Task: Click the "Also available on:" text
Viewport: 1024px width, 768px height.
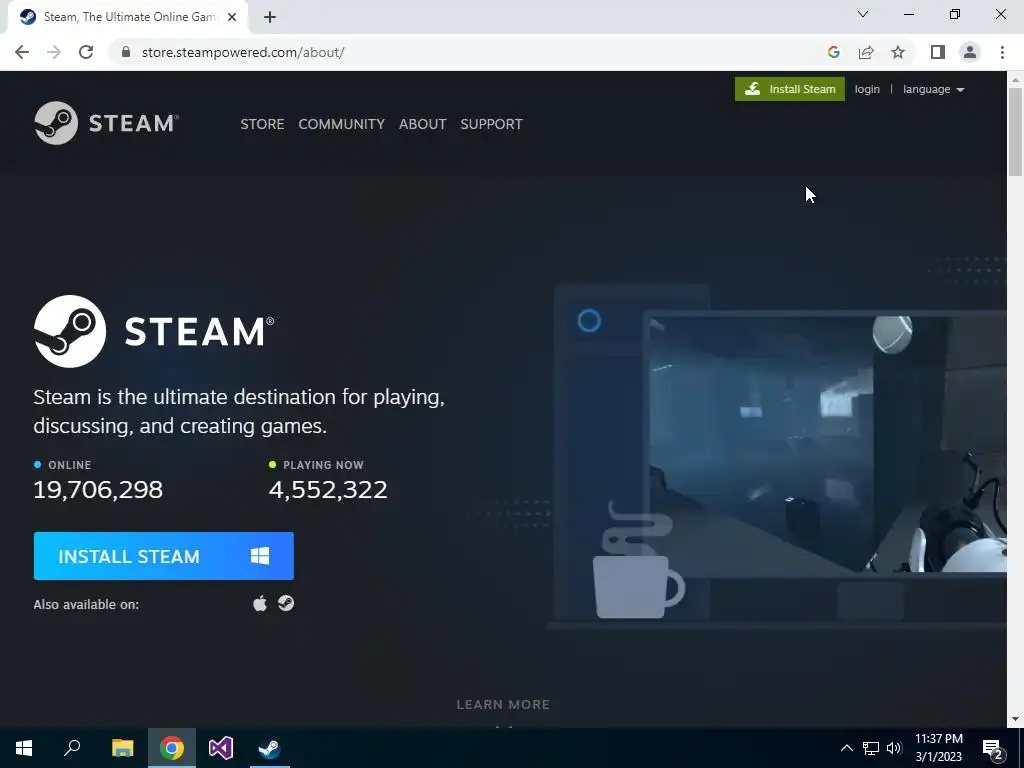Action: pyautogui.click(x=86, y=605)
